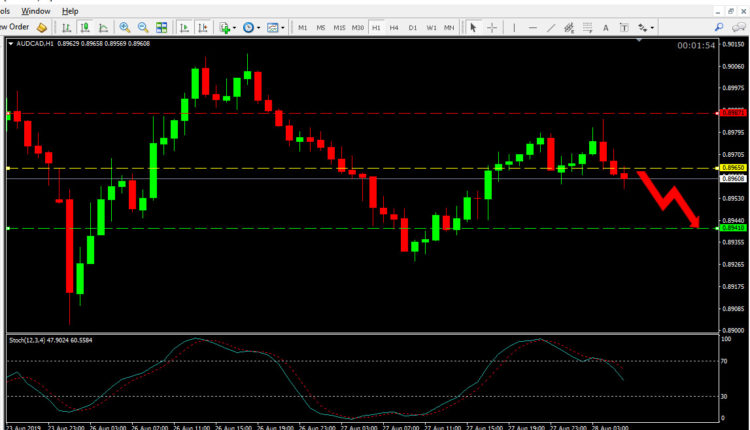Select the green 0.89410 price label
The height and width of the screenshot is (430, 750).
click(733, 228)
